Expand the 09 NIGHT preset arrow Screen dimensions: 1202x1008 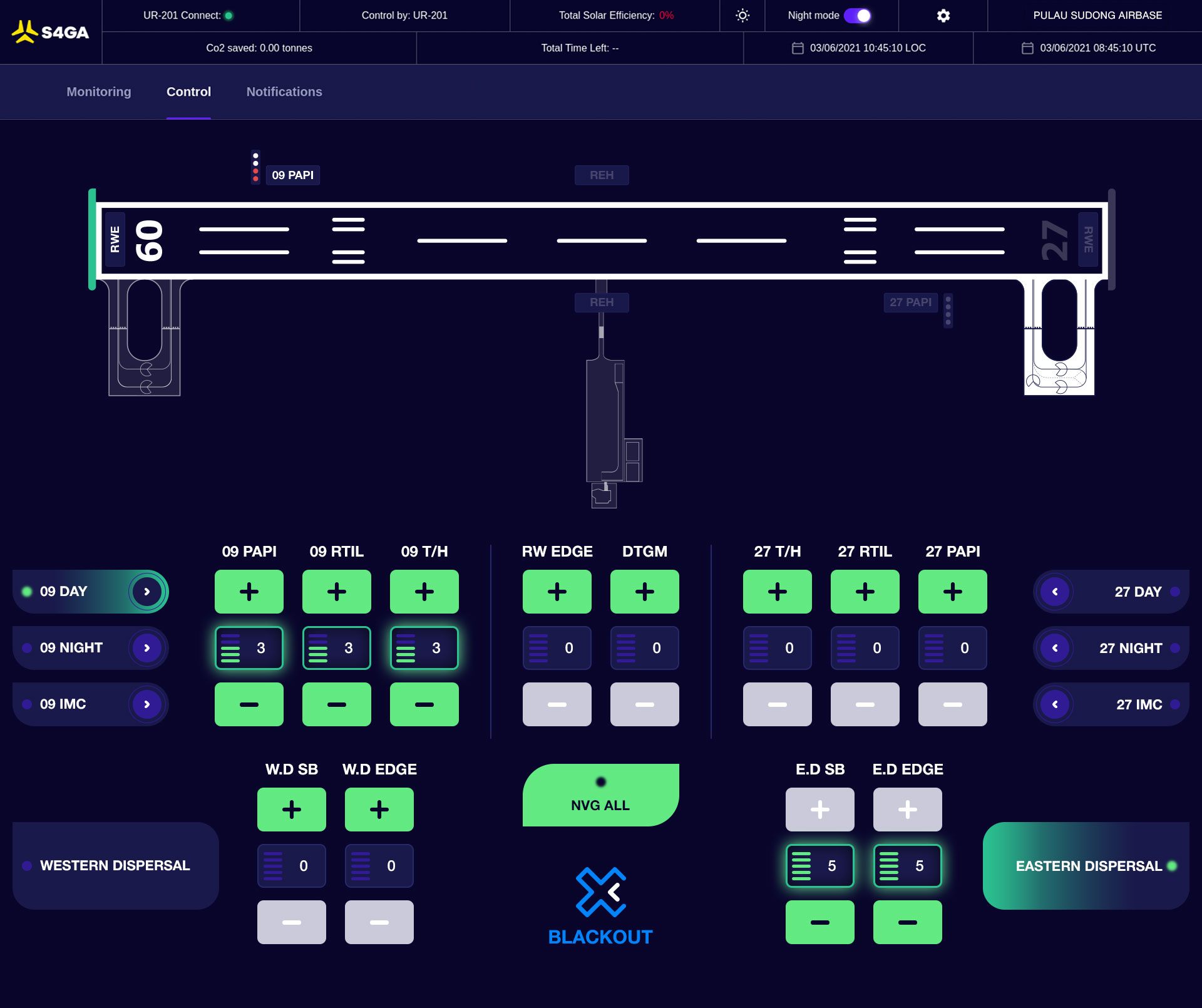(146, 648)
